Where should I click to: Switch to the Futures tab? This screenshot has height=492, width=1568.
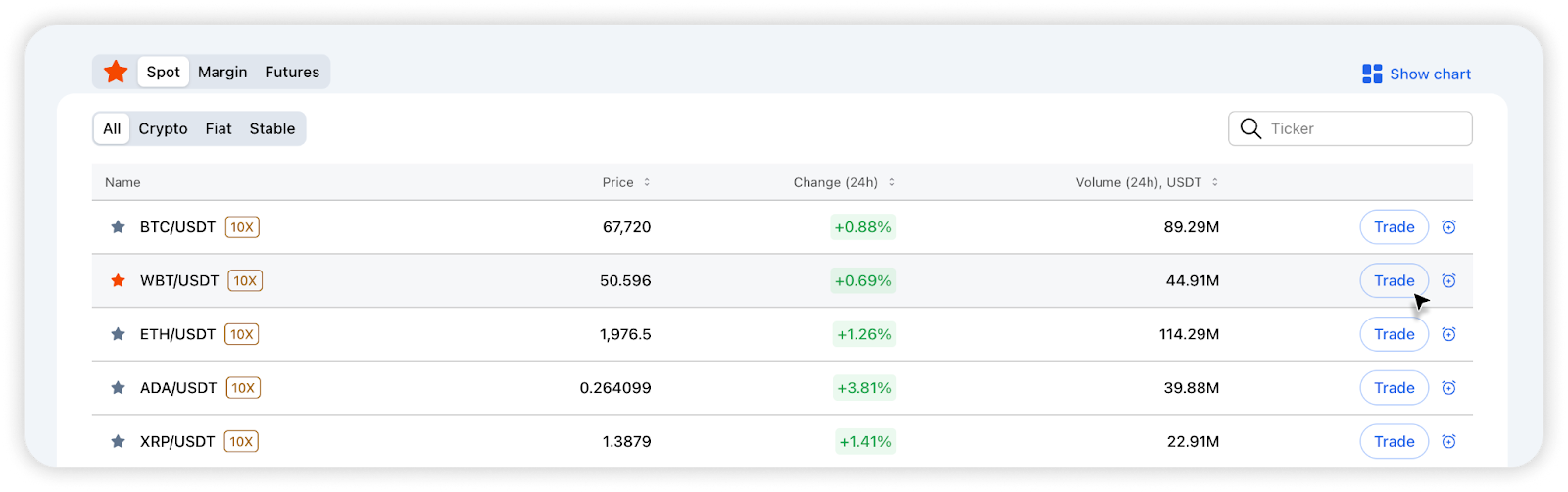coord(292,72)
